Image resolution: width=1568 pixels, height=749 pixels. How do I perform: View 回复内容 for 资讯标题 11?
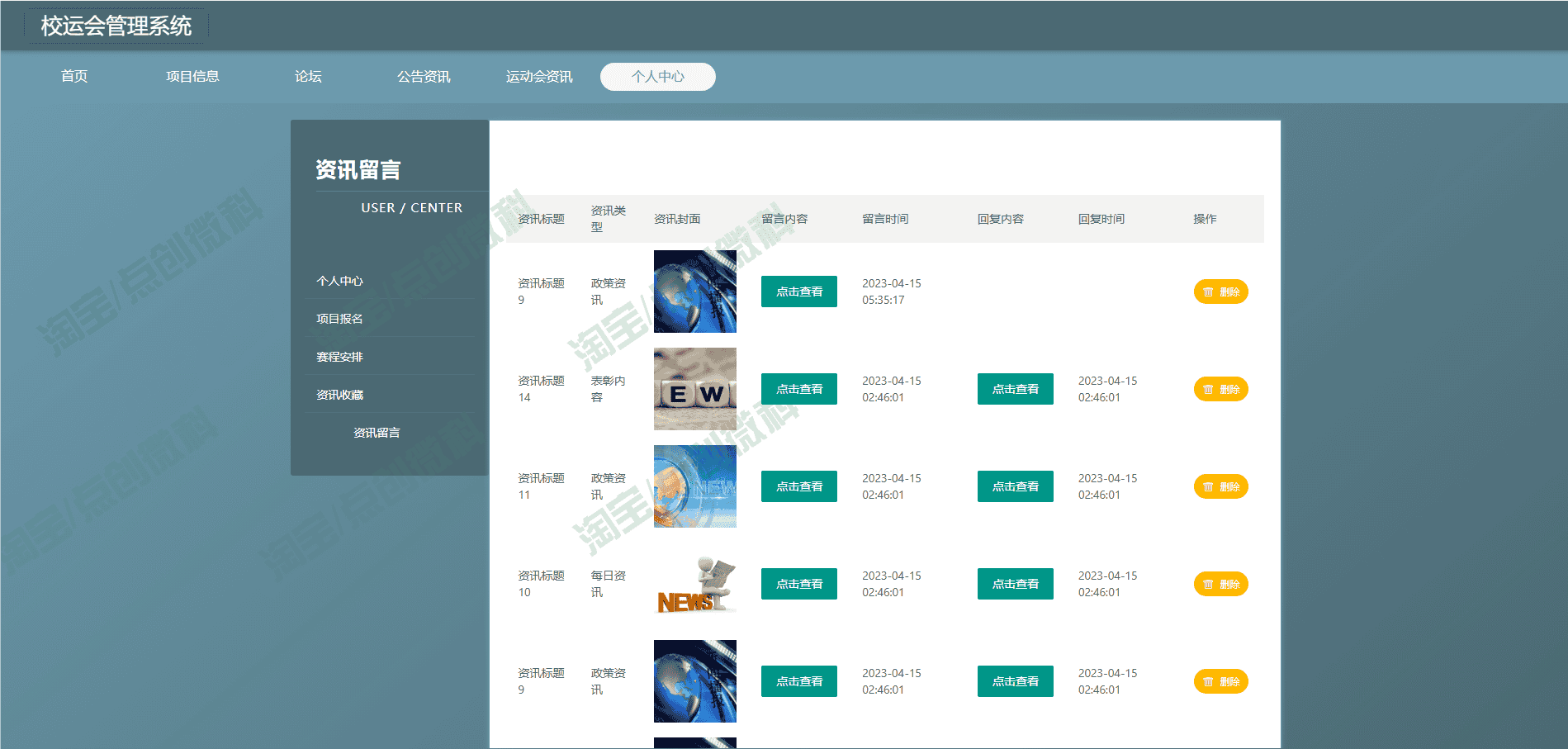point(1016,486)
